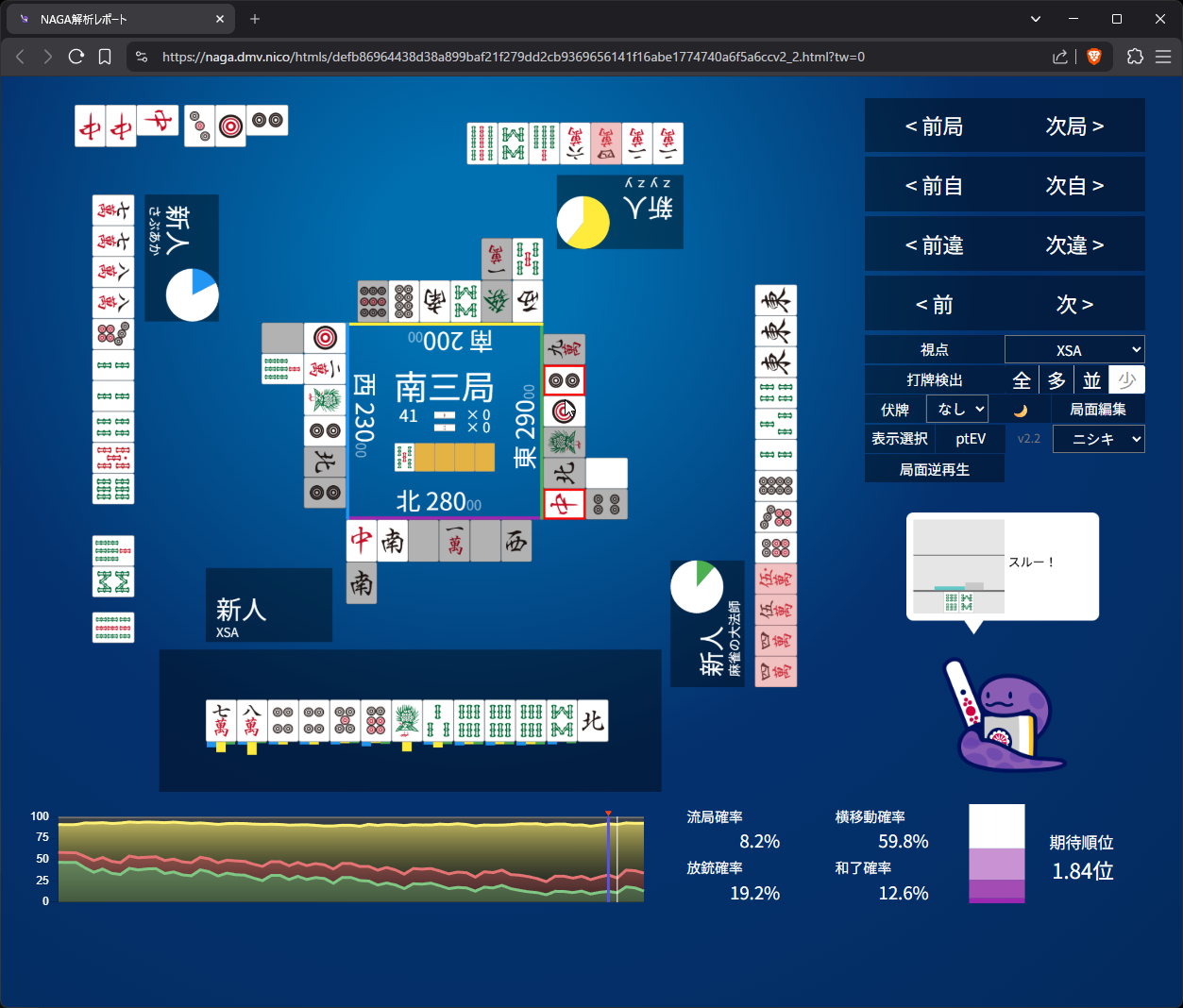Switch detection level to 並
Screen dimensions: 1183x1008
(1091, 380)
